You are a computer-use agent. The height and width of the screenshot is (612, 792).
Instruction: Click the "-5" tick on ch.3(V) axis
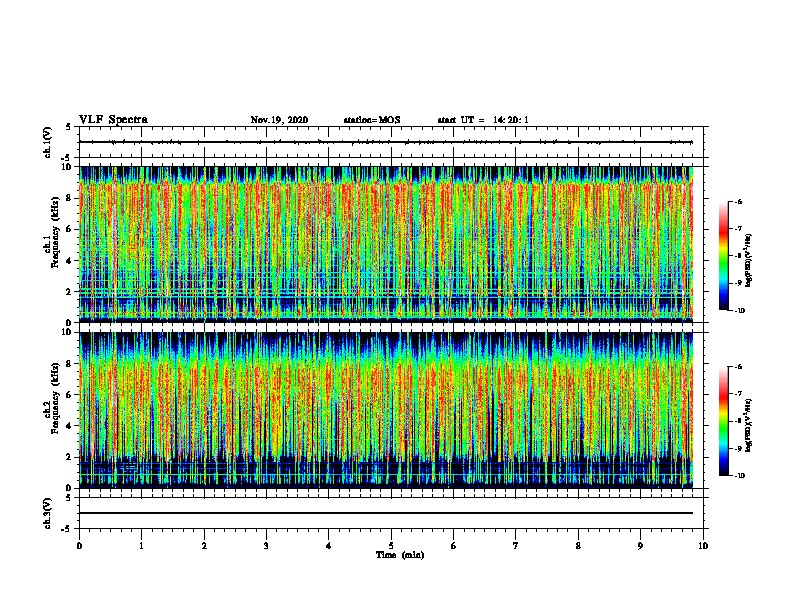67,529
